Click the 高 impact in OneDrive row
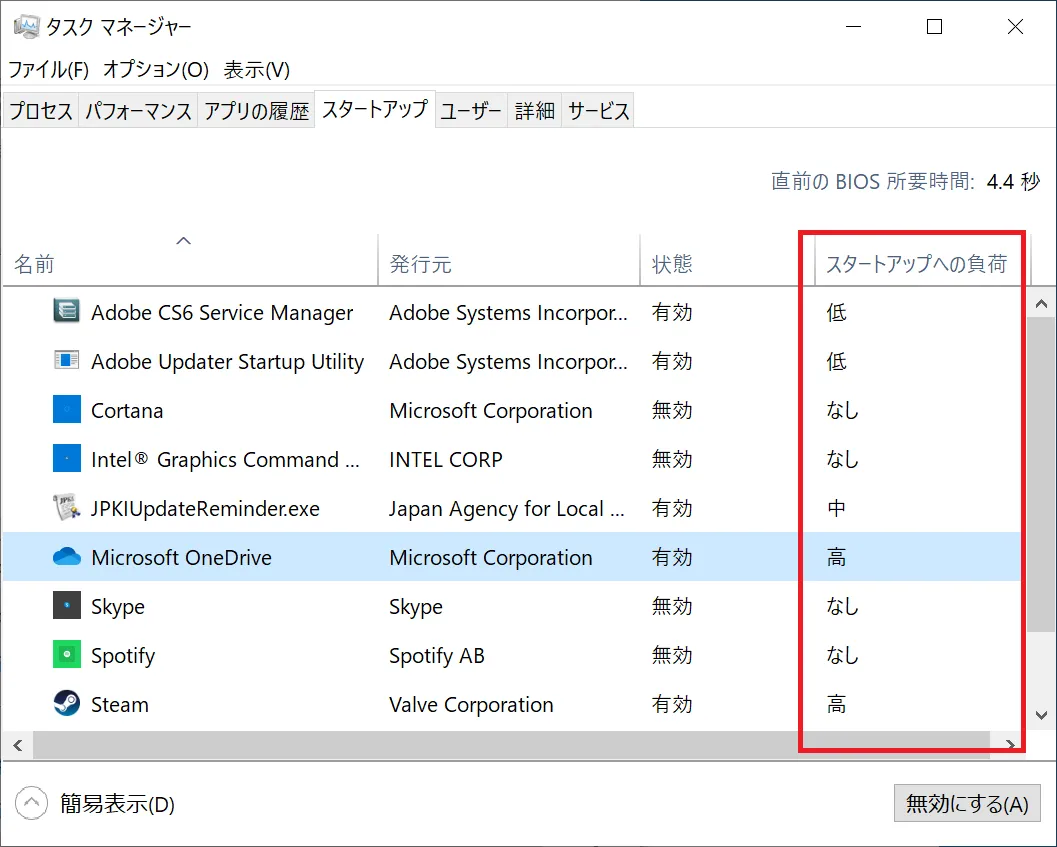 [836, 557]
